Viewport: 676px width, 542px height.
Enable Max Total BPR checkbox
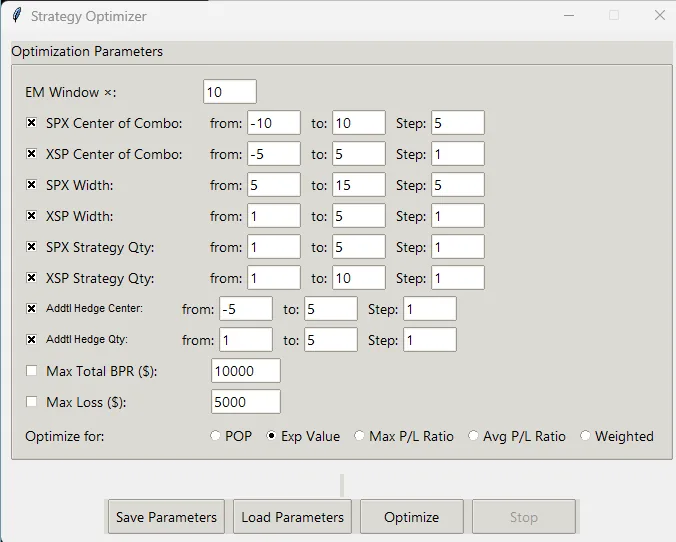(31, 371)
